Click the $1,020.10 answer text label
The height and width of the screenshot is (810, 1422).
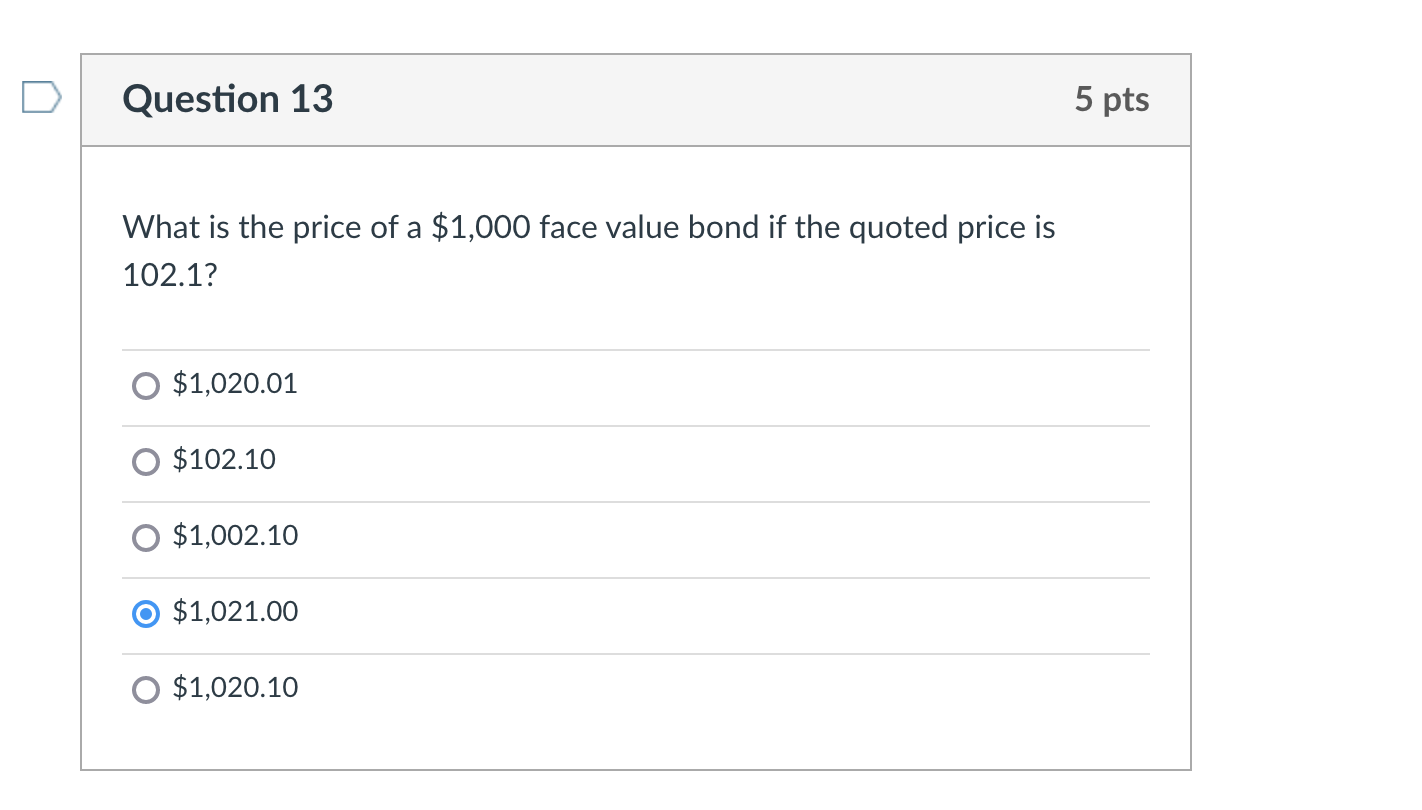236,687
